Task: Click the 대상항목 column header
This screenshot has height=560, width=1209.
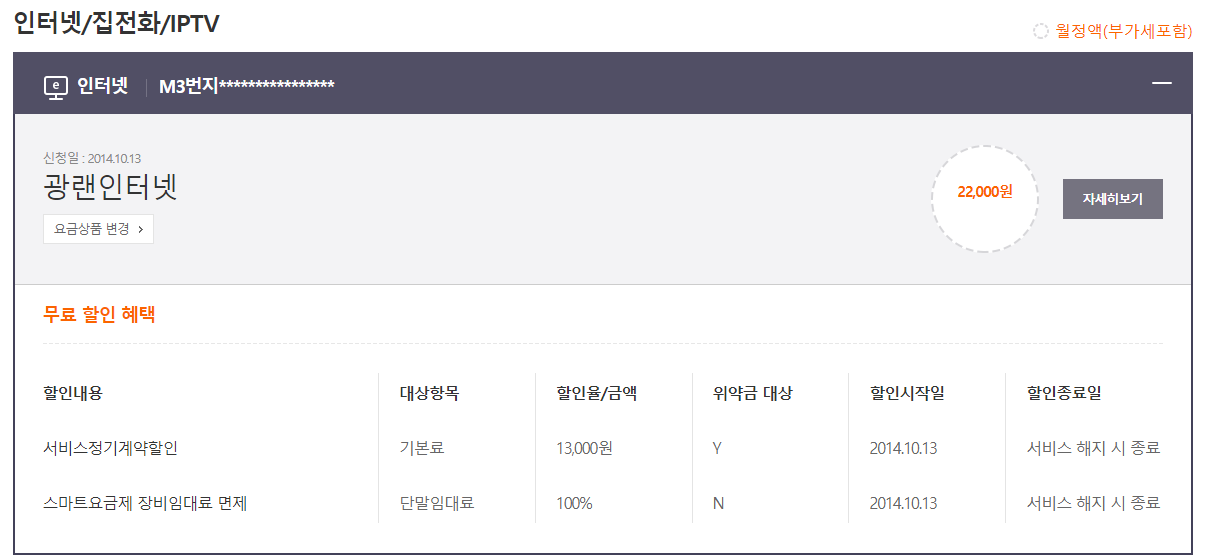Action: coord(429,393)
